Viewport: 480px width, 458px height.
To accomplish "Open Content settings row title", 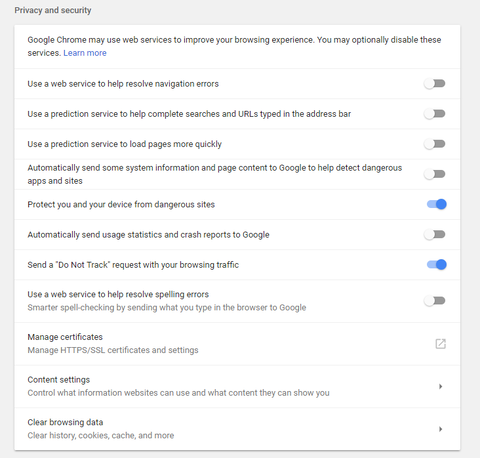I will click(59, 380).
